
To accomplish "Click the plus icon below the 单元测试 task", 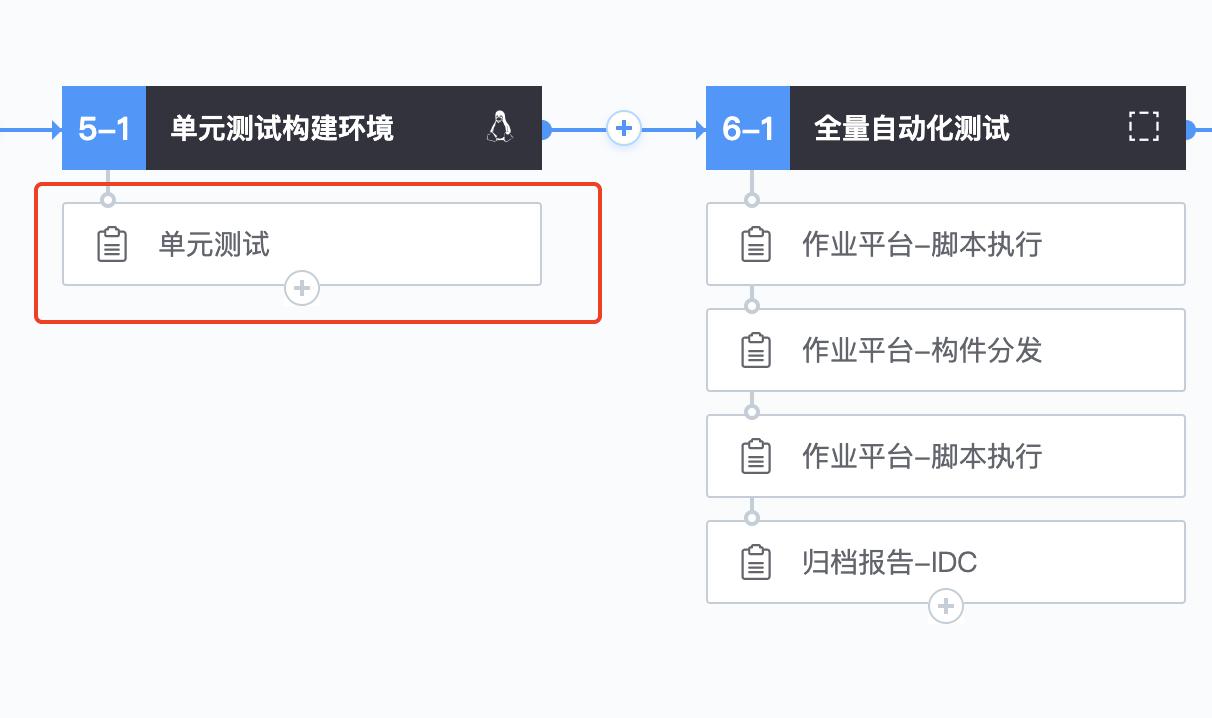I will coord(301,288).
